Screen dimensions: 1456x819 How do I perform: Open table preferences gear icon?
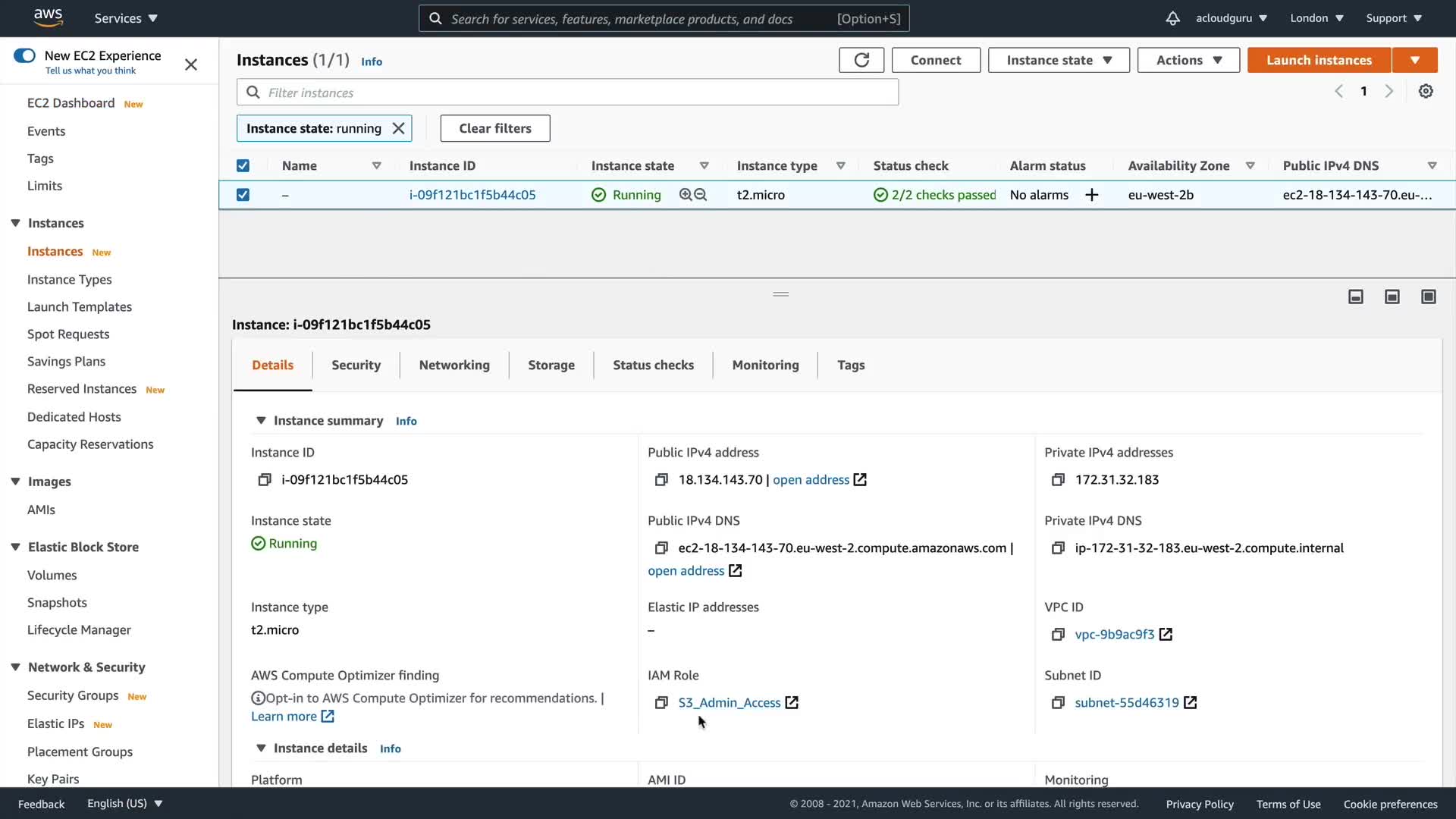pos(1426,91)
